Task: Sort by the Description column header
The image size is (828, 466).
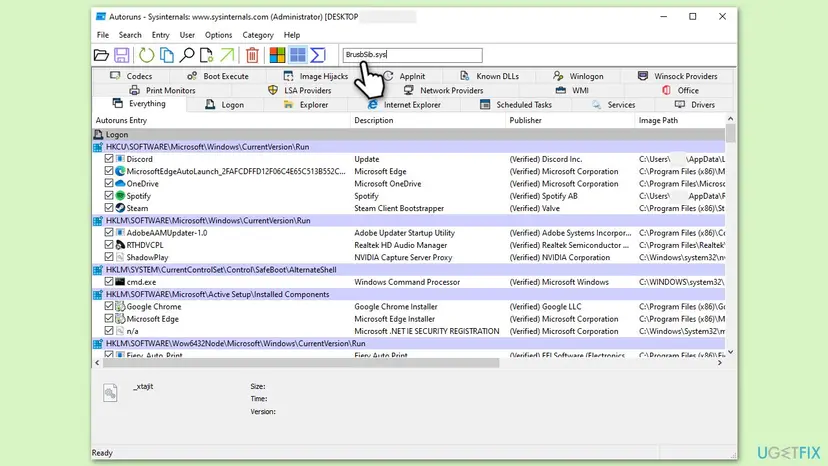Action: pos(428,120)
